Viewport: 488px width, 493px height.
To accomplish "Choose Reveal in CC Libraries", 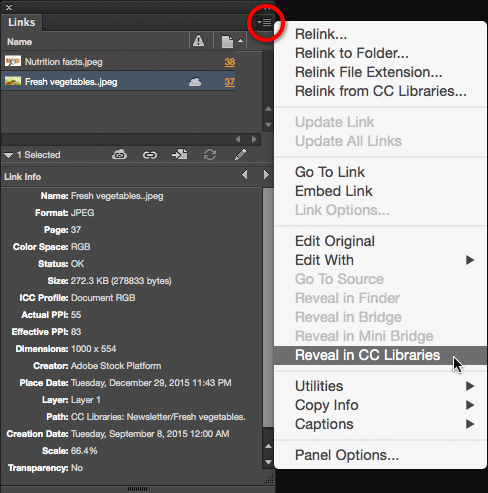I will click(380, 355).
